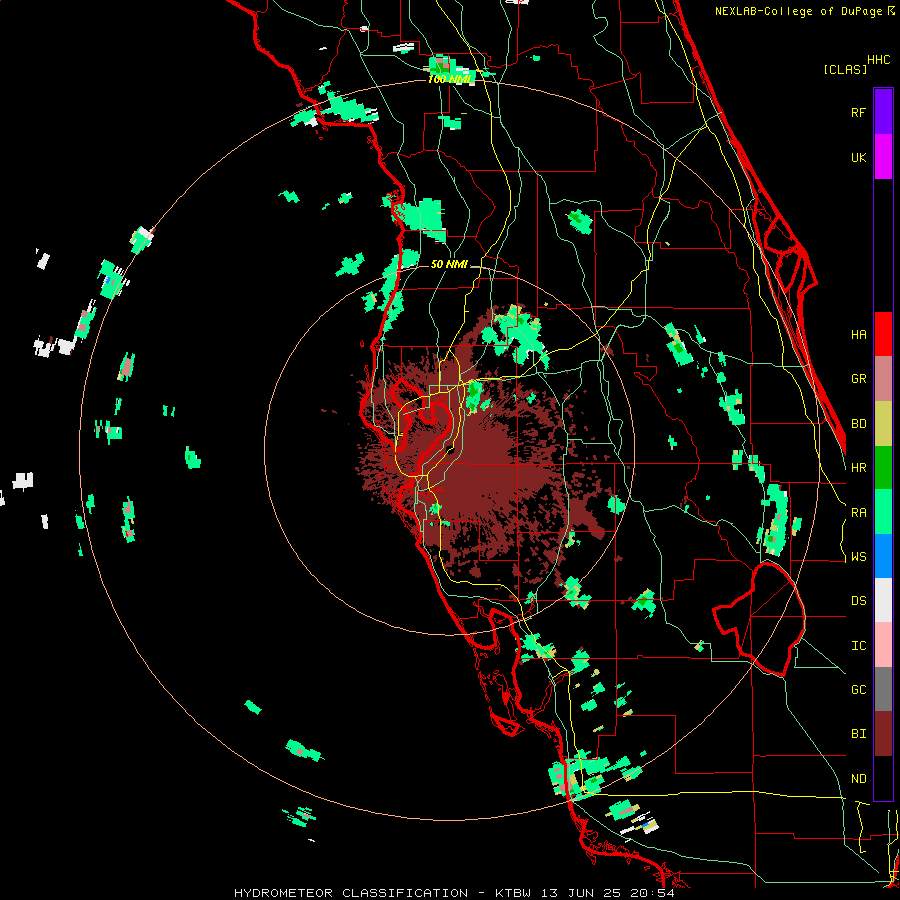Screen dimensions: 900x900
Task: Click the GC legend label
Action: tap(858, 689)
